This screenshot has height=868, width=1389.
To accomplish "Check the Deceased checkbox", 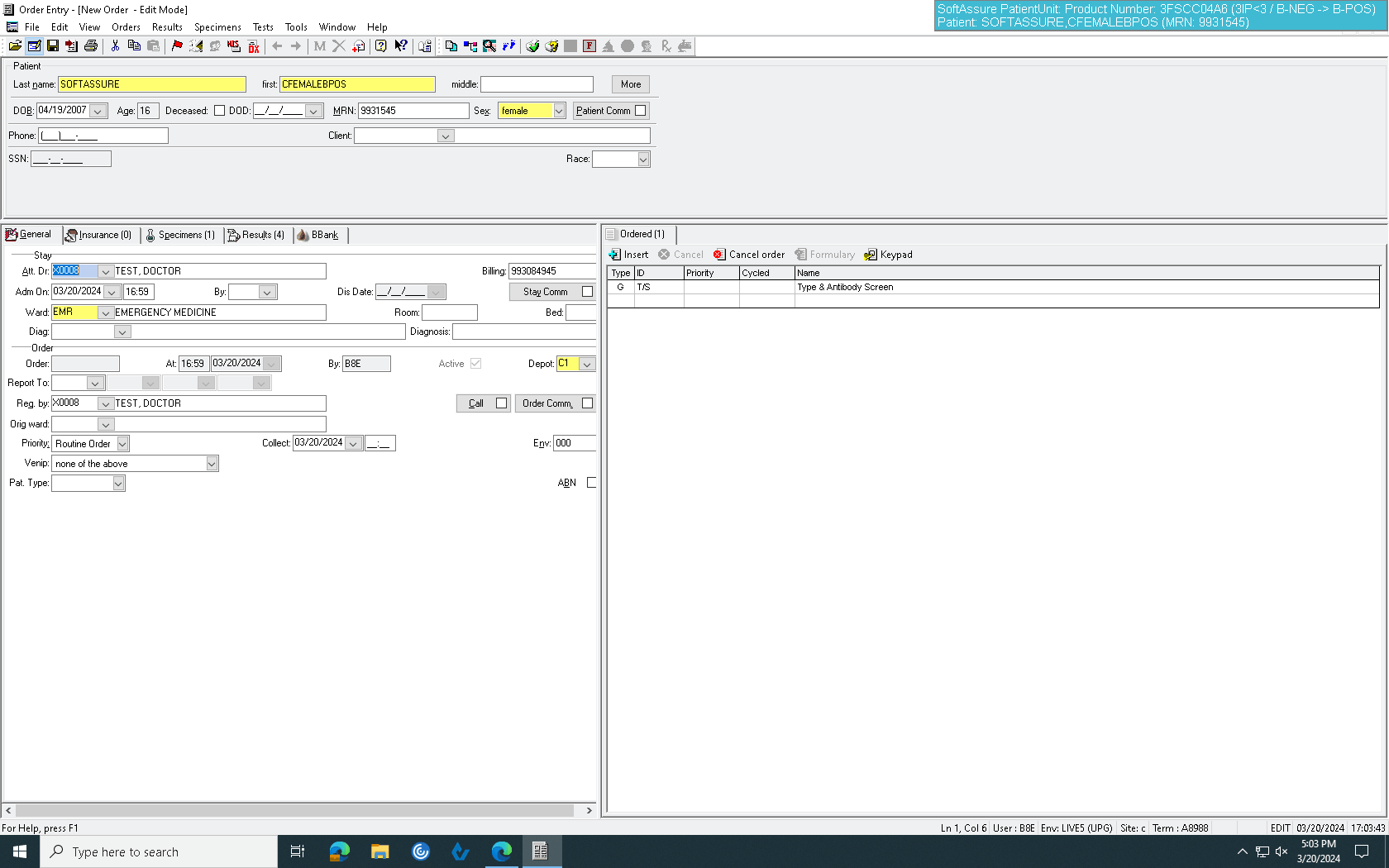I will click(x=219, y=111).
